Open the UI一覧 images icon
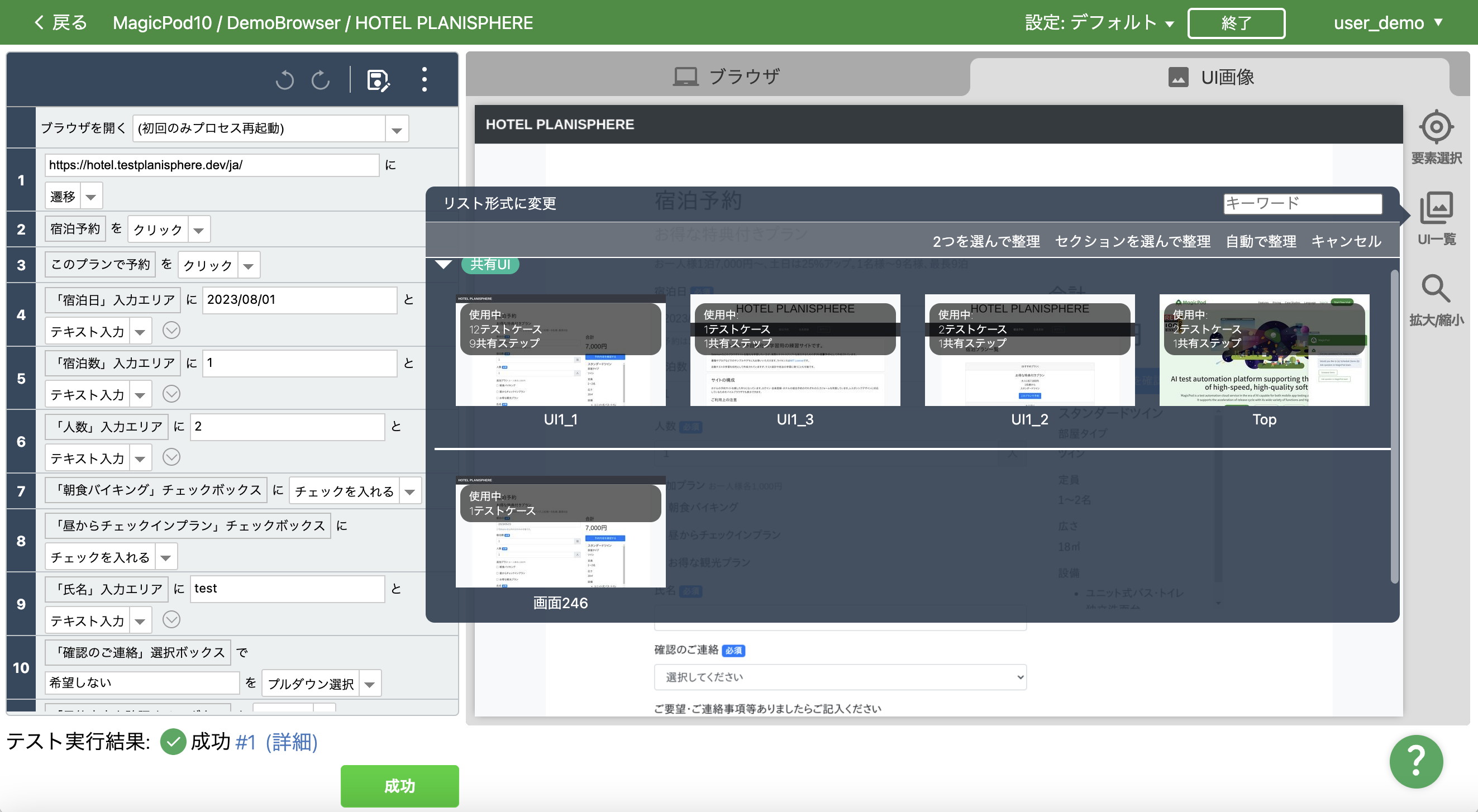The height and width of the screenshot is (812, 1478). tap(1436, 208)
